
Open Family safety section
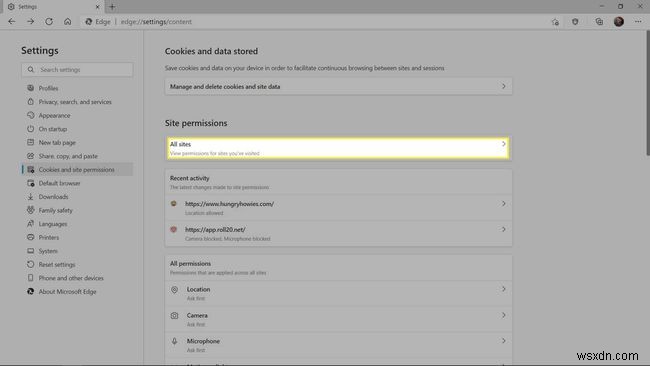56,211
